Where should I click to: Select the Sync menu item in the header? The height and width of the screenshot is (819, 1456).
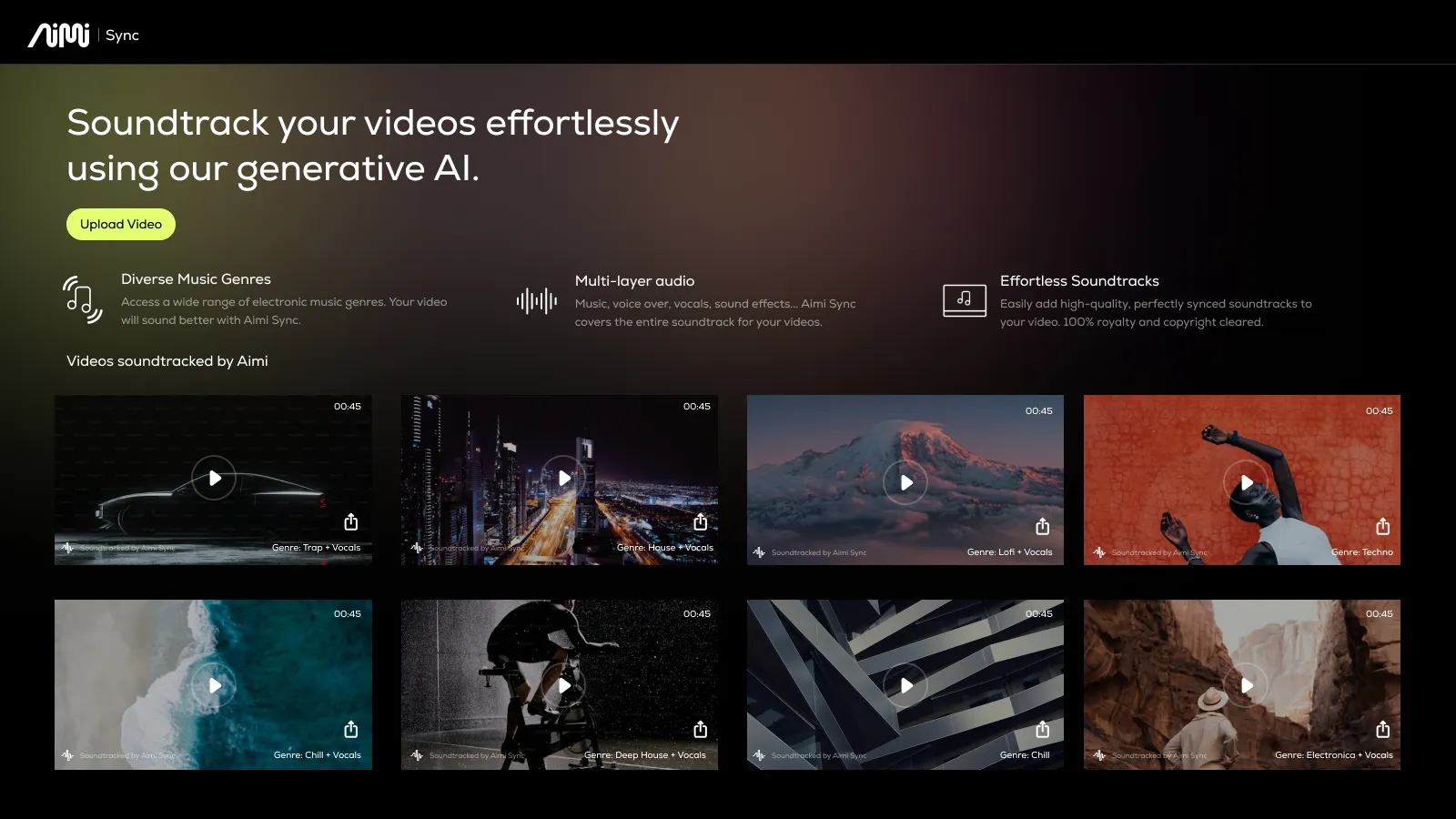122,35
